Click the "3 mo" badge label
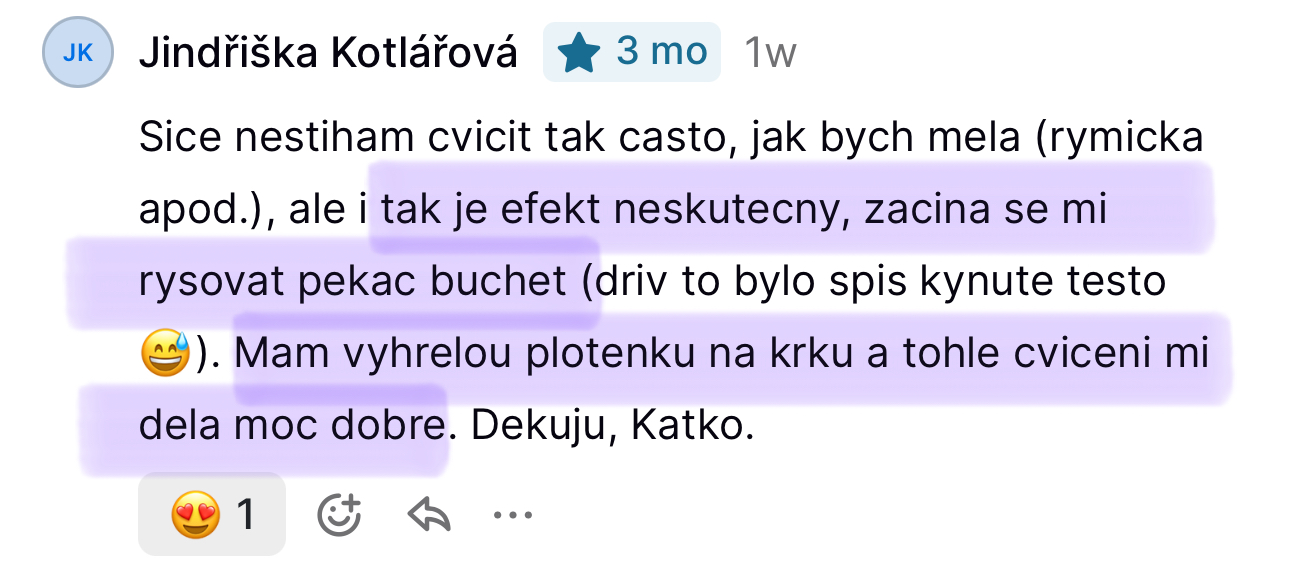1302x572 pixels. click(661, 52)
